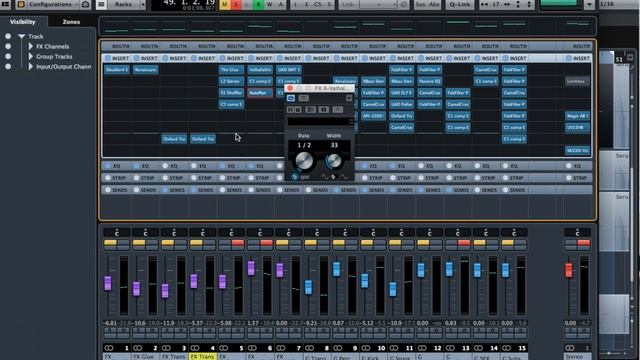Open the plugin window's top-right dropdown arrow
The height and width of the screenshot is (360, 640).
coord(349,98)
